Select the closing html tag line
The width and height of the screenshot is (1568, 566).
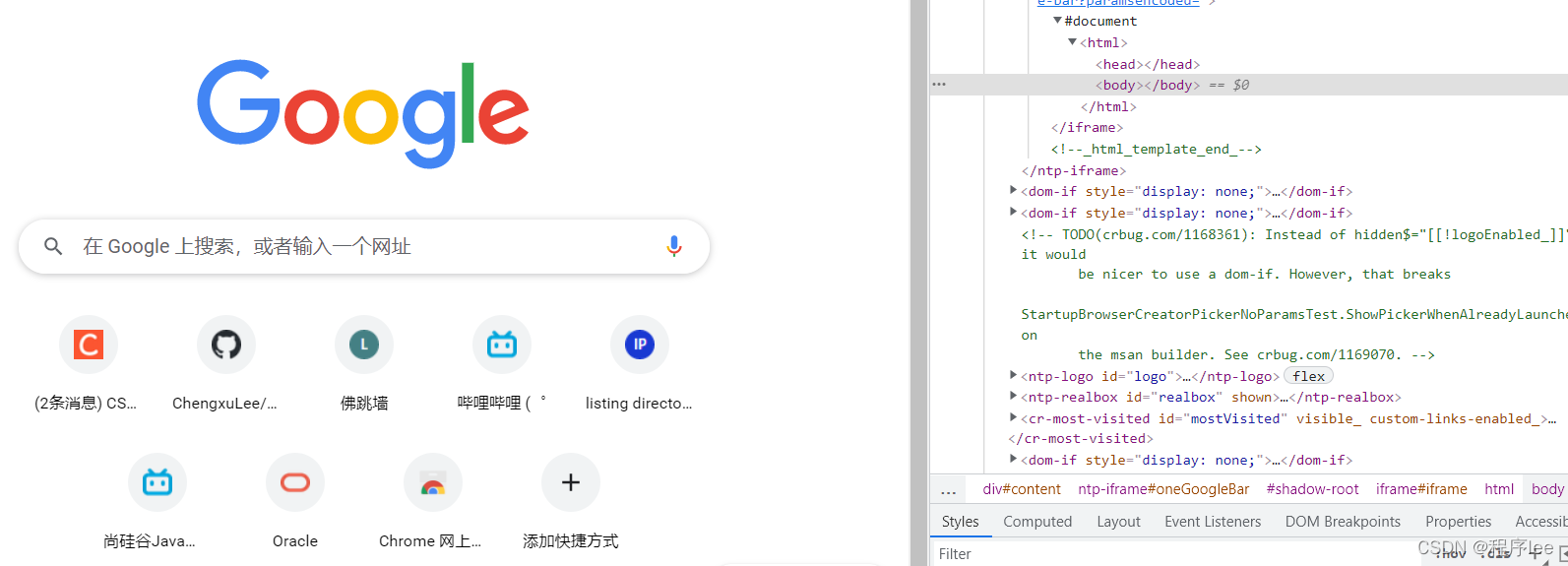[x=1108, y=106]
